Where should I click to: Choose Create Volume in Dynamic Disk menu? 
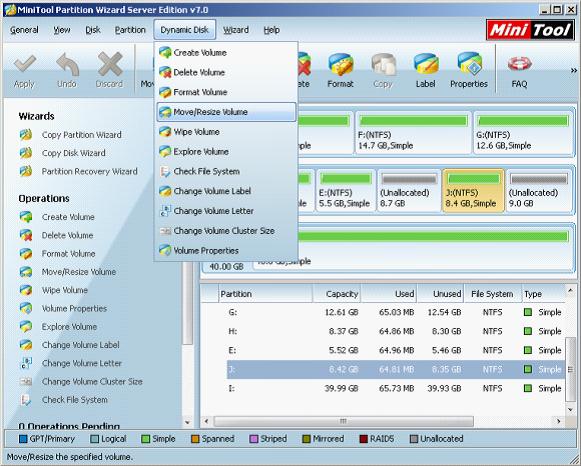pyautogui.click(x=226, y=53)
